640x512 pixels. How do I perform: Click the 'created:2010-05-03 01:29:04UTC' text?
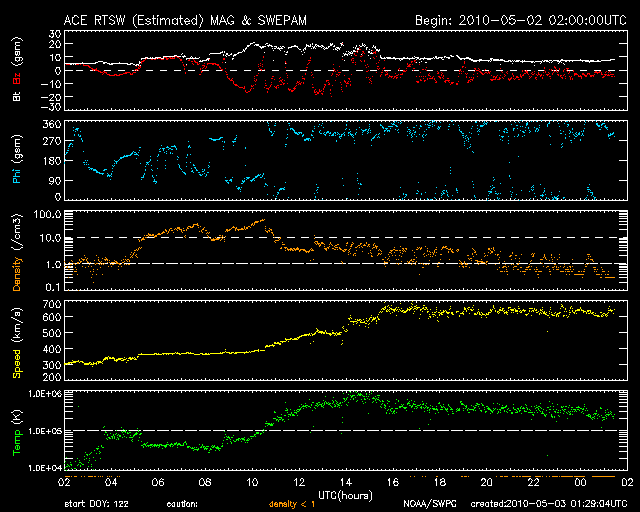coord(549,504)
